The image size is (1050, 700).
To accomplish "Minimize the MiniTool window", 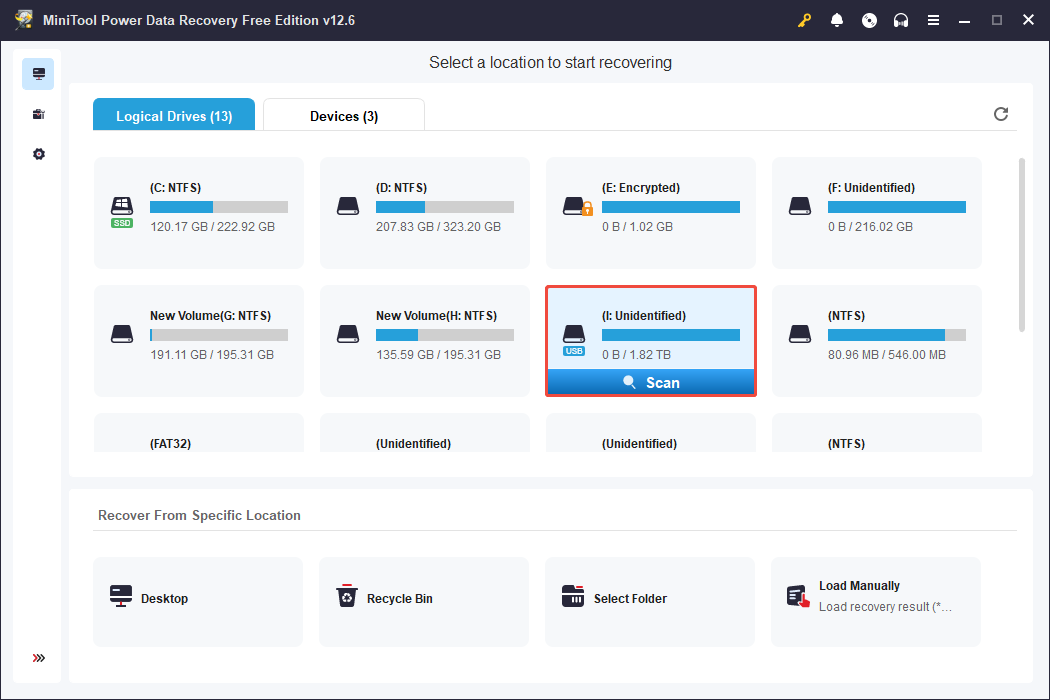I will coord(964,20).
